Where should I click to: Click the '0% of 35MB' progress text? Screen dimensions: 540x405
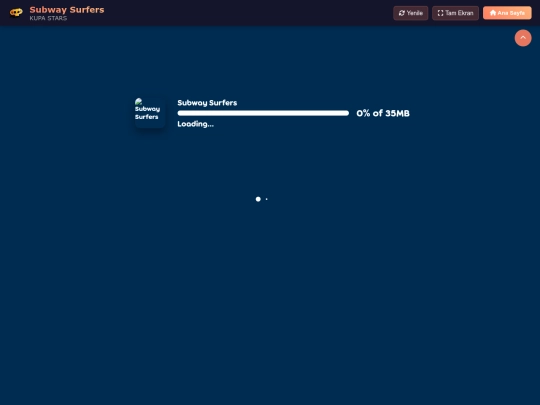pyautogui.click(x=383, y=113)
